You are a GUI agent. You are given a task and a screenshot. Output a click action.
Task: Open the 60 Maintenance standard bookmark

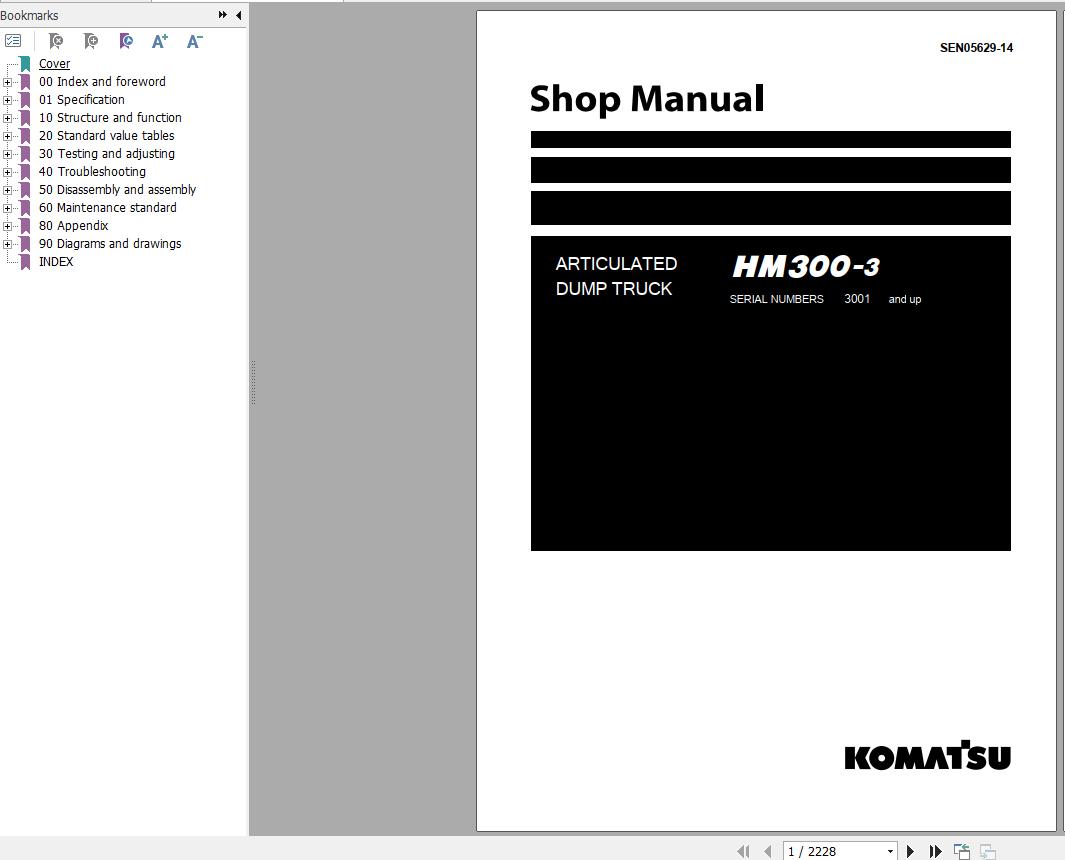coord(107,208)
